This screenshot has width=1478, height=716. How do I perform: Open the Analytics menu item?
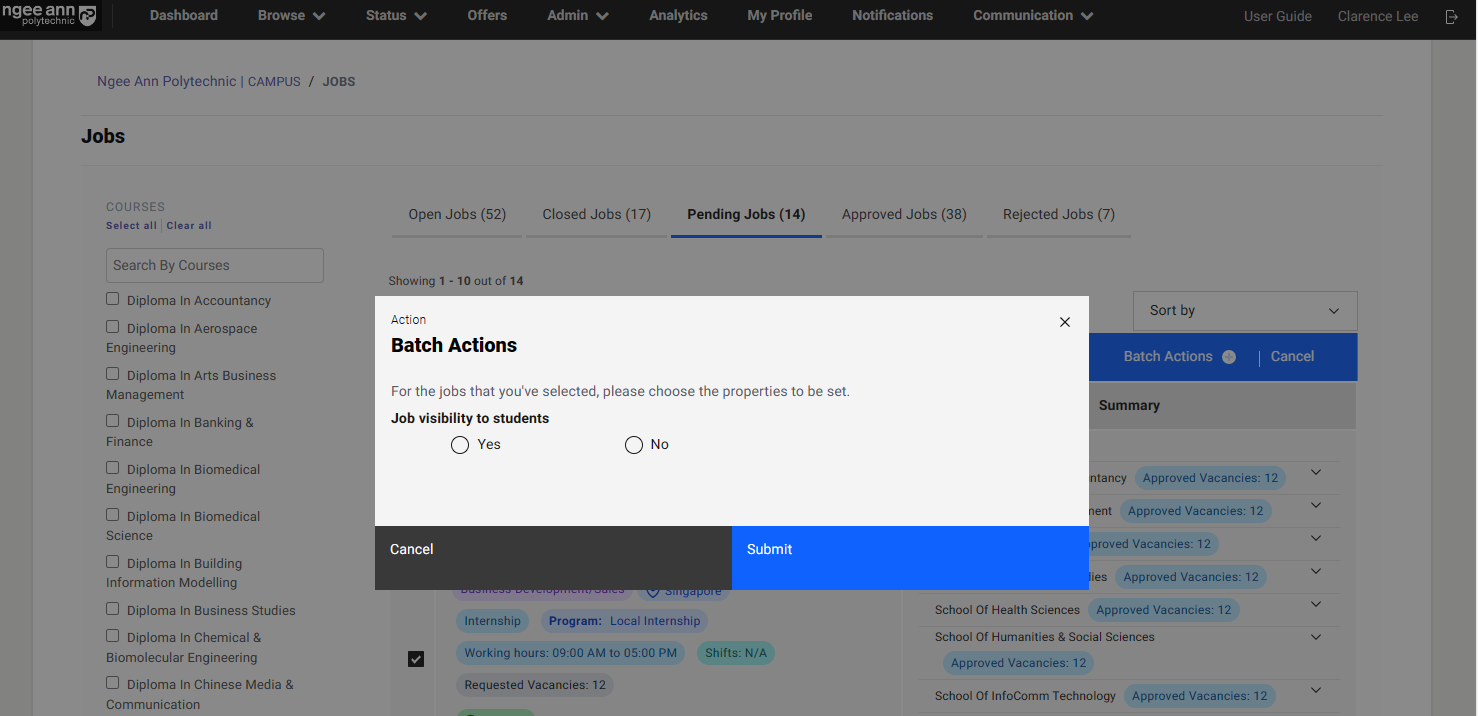pyautogui.click(x=678, y=16)
